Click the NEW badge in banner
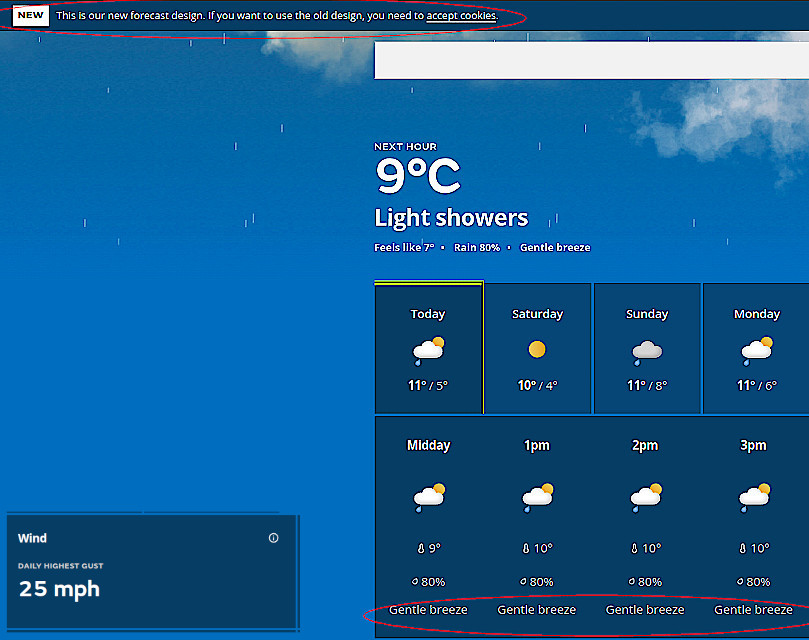Image resolution: width=809 pixels, height=640 pixels. tap(30, 15)
